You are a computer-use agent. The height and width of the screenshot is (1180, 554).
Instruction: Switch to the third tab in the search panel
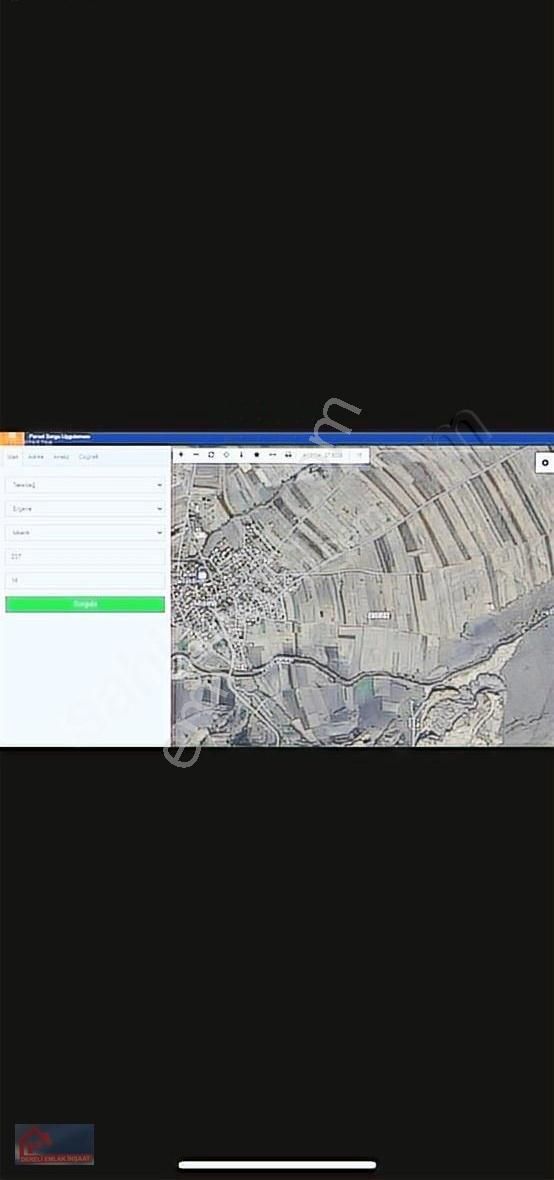tap(61, 457)
